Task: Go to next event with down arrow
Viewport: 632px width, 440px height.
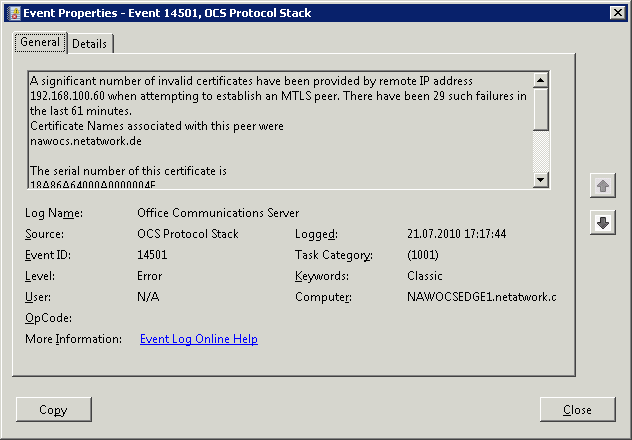Action: (603, 222)
